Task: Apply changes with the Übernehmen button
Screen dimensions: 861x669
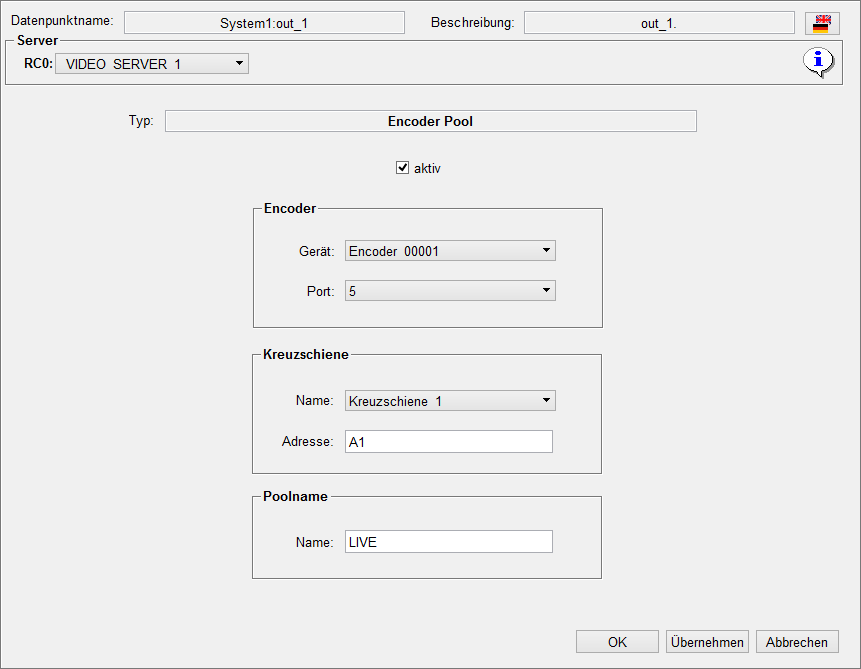Action: tap(707, 642)
